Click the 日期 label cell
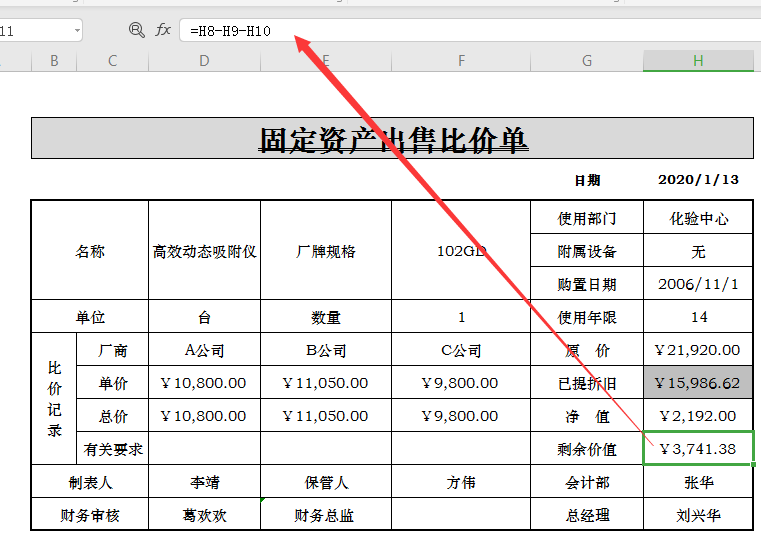 pos(587,180)
